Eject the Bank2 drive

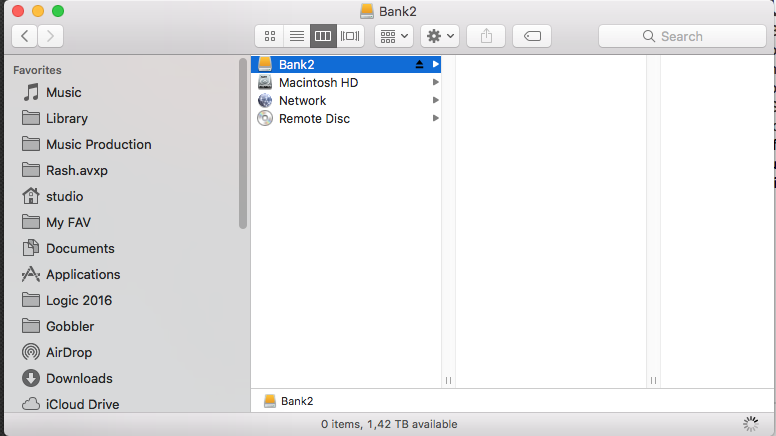pyautogui.click(x=419, y=64)
